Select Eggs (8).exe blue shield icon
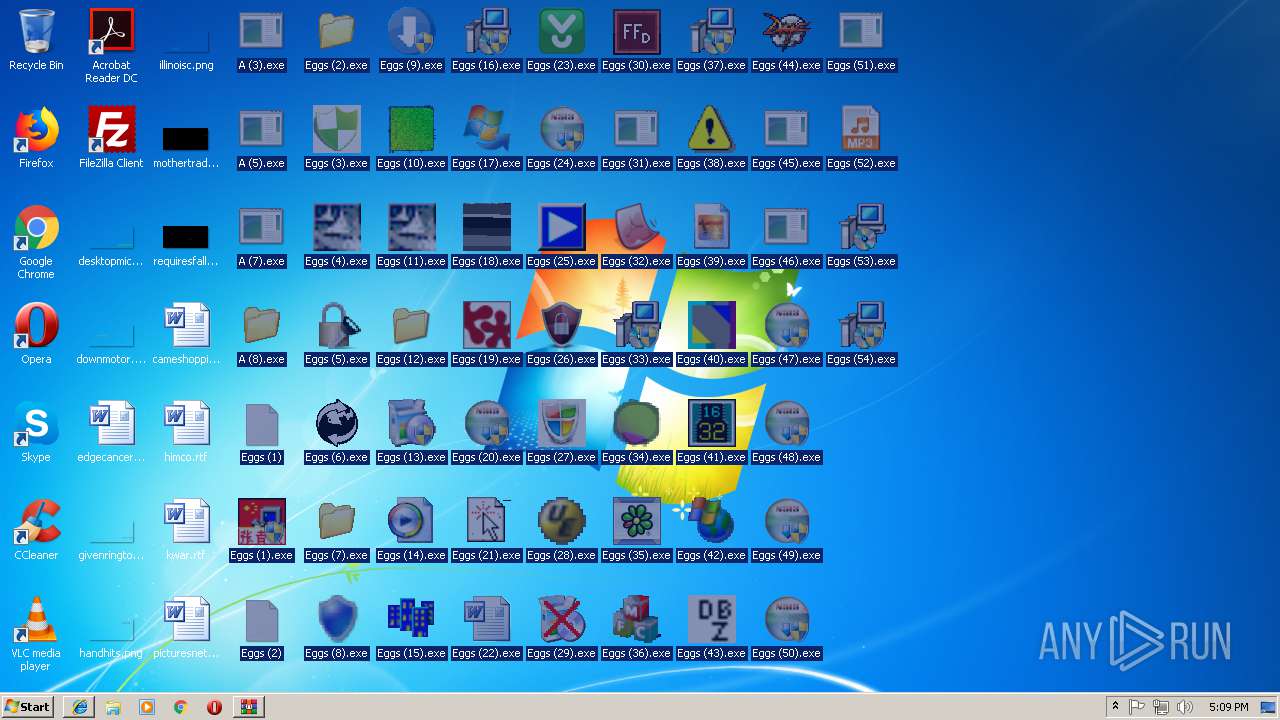Screen dimensions: 1280x720 [x=336, y=620]
